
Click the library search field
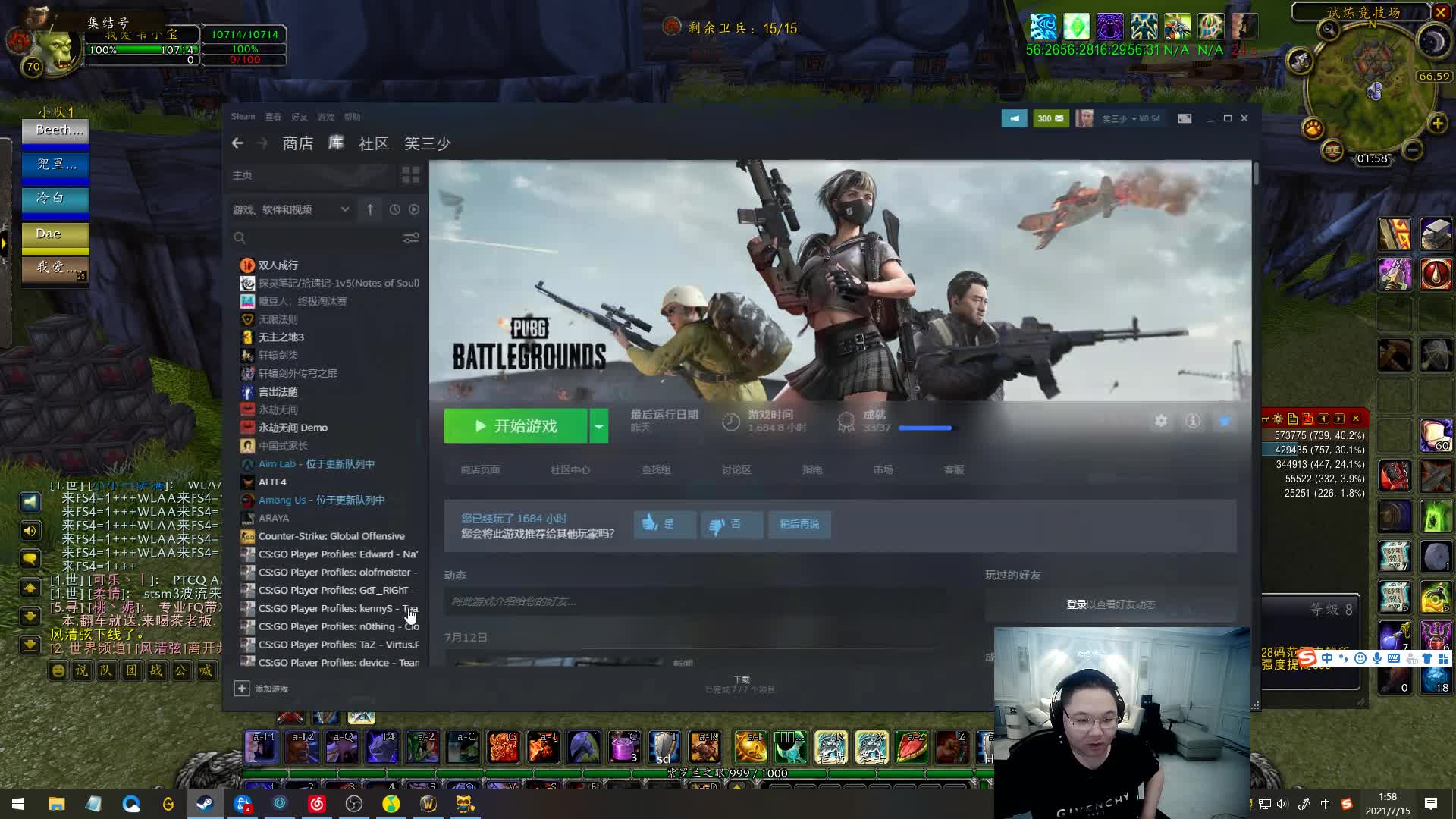coord(315,238)
